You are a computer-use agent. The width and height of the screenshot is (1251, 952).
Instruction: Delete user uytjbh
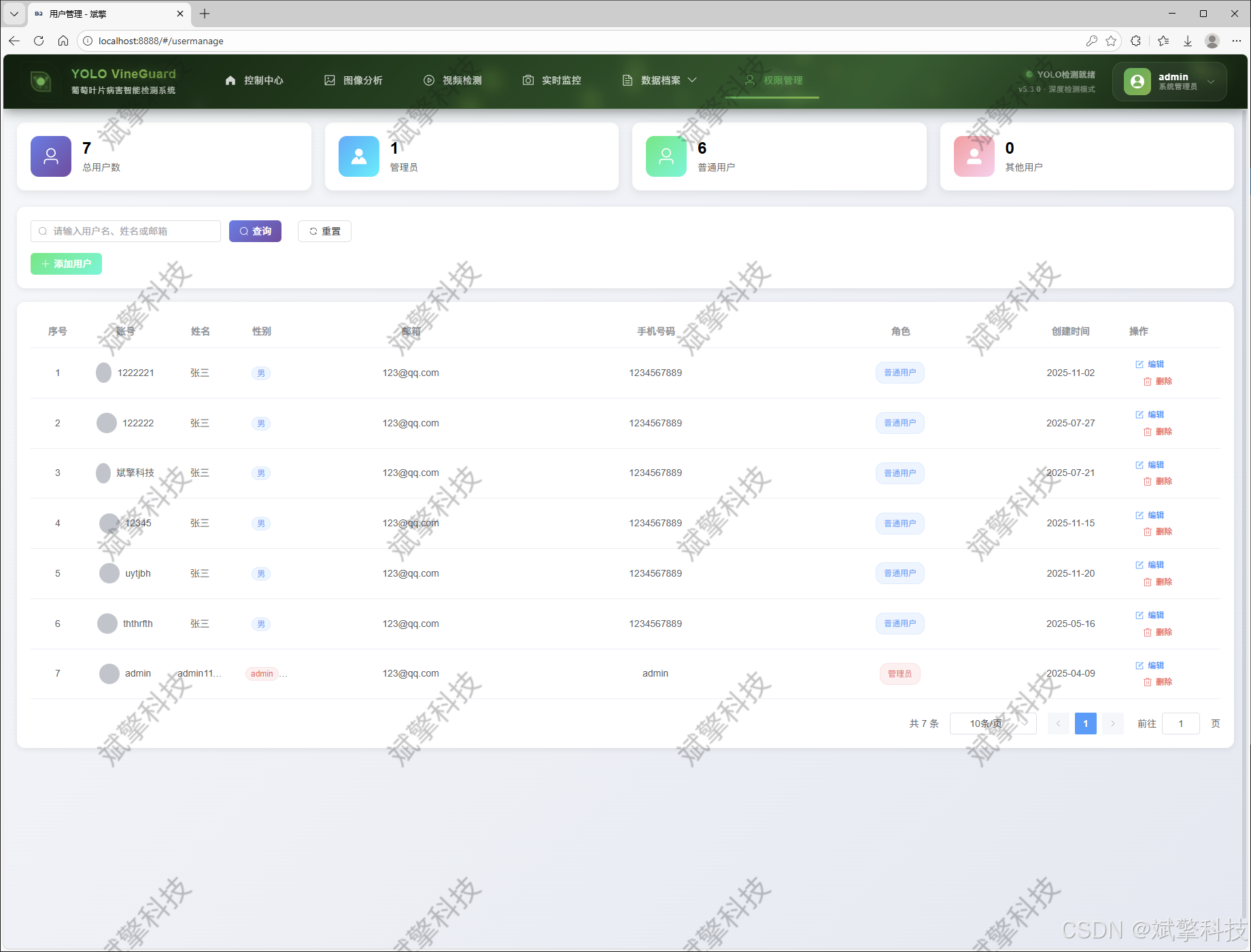tap(1158, 582)
